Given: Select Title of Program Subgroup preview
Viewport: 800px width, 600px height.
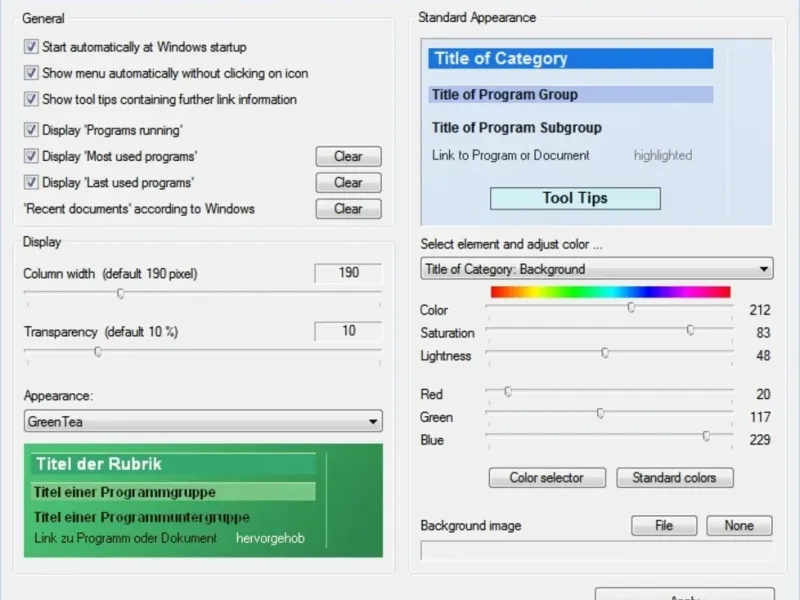Looking at the screenshot, I should [x=517, y=128].
